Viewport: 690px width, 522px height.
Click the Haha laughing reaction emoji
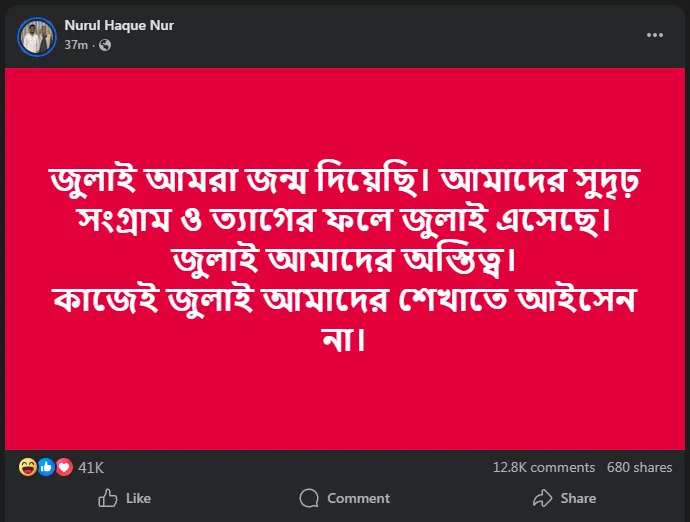[x=27, y=467]
